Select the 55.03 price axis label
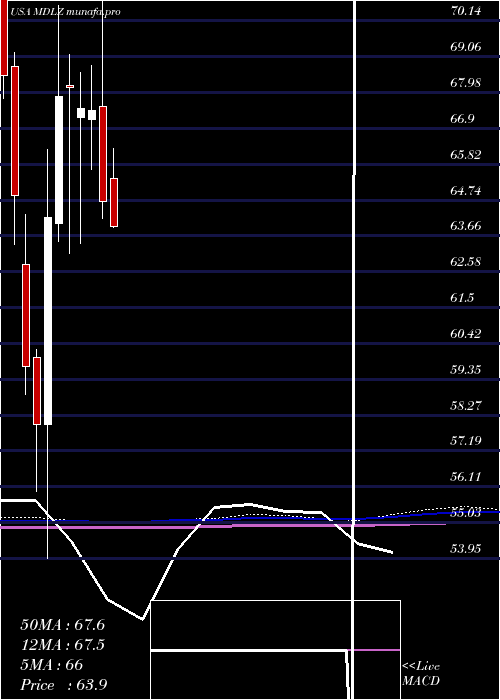The height and width of the screenshot is (700, 500). (466, 513)
